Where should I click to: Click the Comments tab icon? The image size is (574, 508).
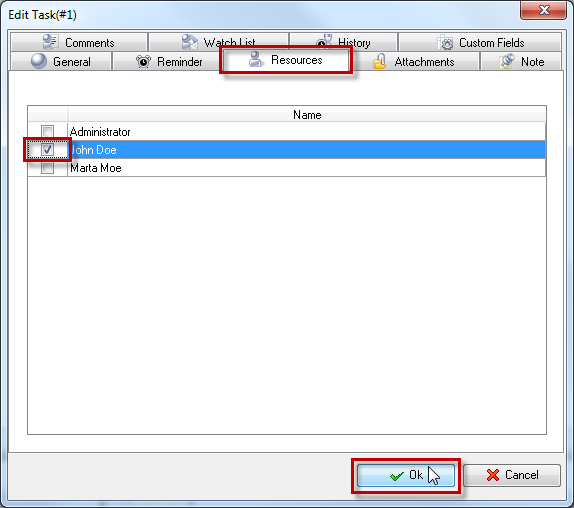tap(50, 42)
